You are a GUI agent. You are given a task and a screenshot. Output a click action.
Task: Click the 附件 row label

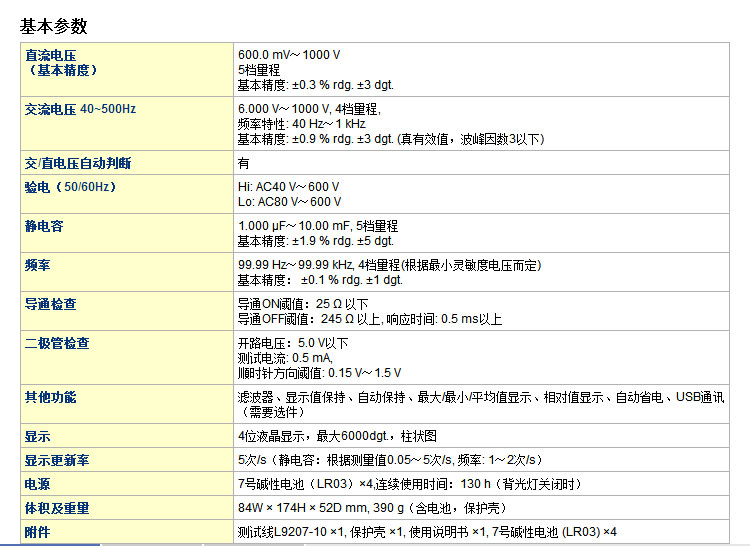coord(38,531)
